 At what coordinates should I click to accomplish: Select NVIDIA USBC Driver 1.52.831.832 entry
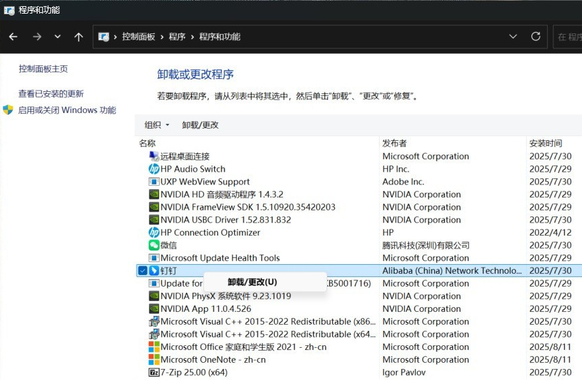point(226,220)
